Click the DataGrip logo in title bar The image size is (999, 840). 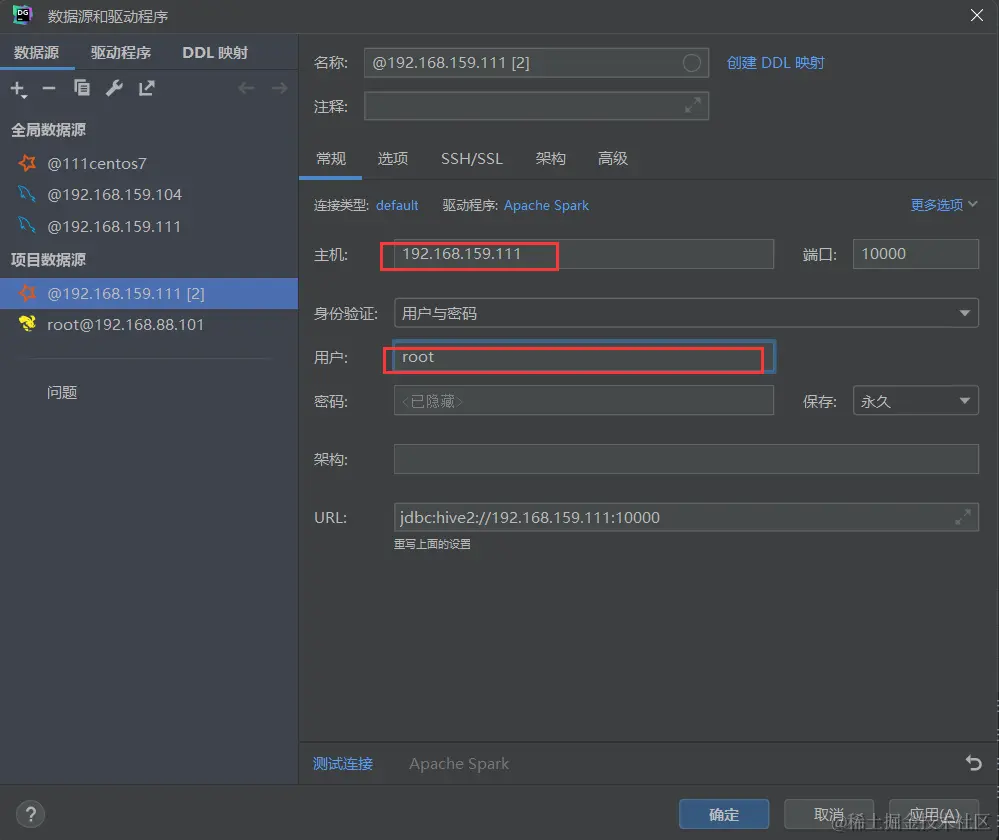[22, 15]
